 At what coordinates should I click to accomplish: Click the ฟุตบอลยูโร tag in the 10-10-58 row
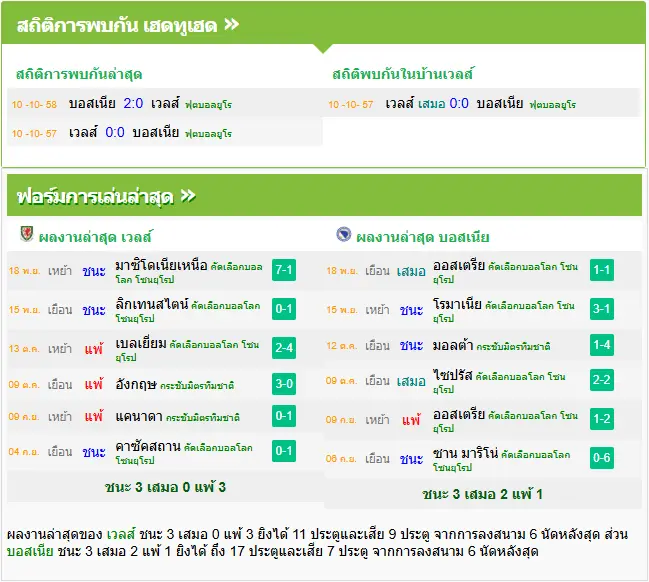point(208,105)
